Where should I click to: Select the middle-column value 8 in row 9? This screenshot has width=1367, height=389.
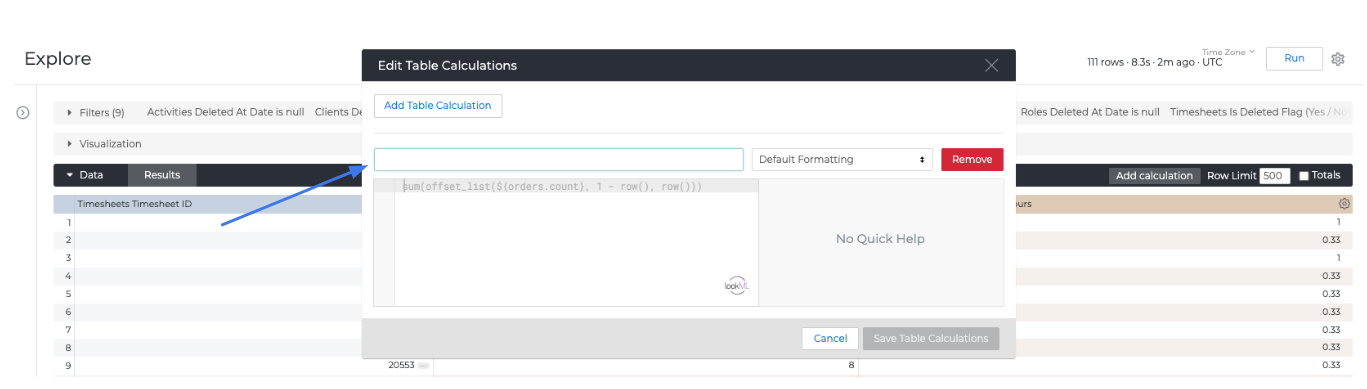coord(851,365)
